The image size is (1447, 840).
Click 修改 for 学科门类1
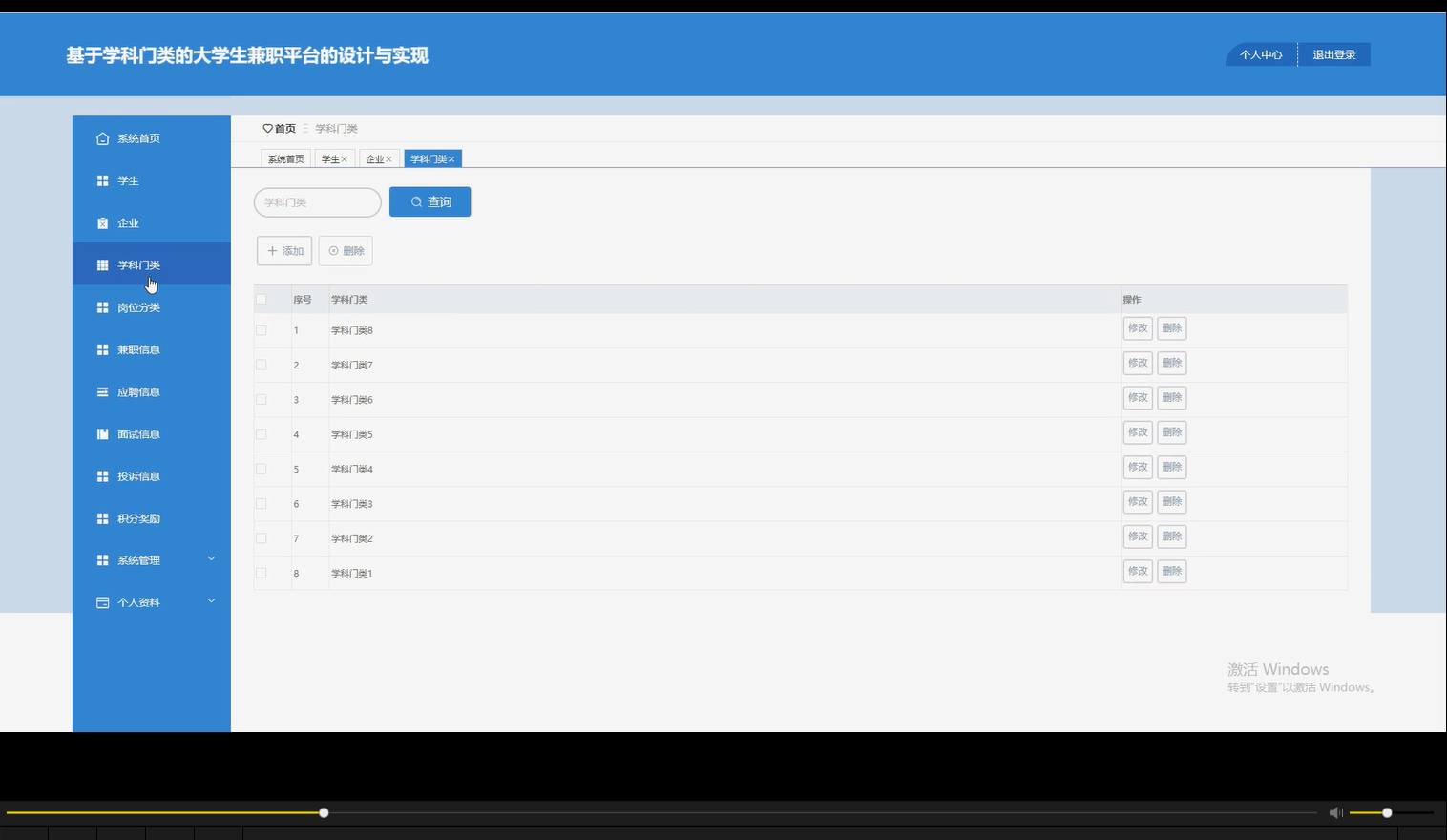(x=1138, y=571)
